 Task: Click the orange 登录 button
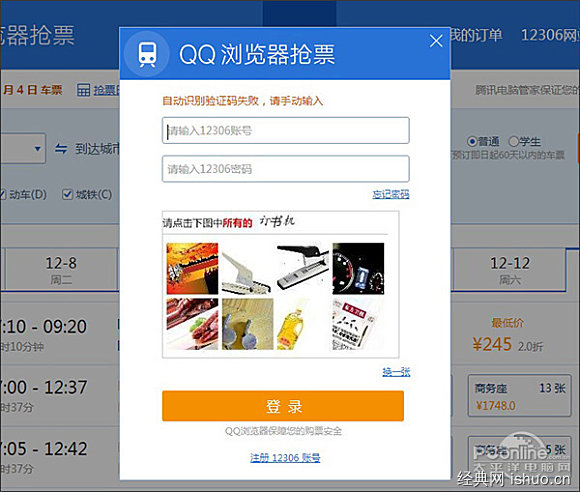coord(283,406)
